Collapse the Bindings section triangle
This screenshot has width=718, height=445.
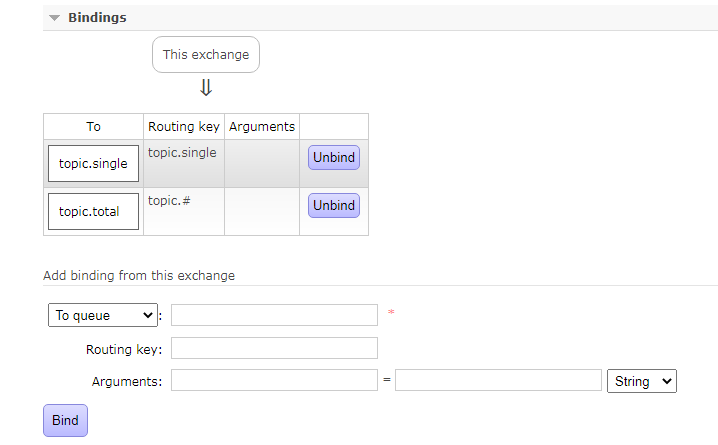pyautogui.click(x=54, y=18)
